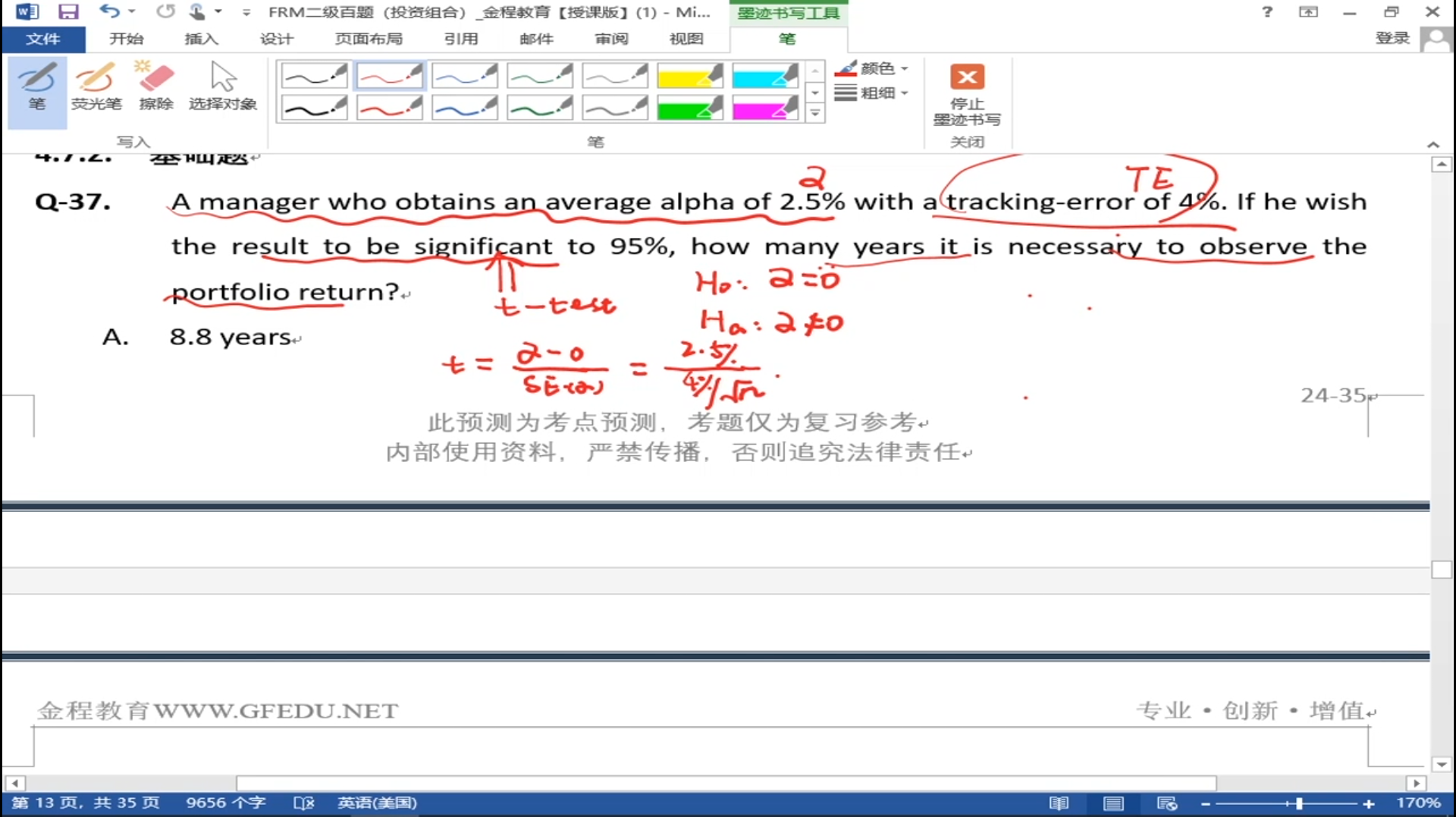Pick the thin red pen style
Image resolution: width=1456 pixels, height=817 pixels.
click(x=389, y=75)
